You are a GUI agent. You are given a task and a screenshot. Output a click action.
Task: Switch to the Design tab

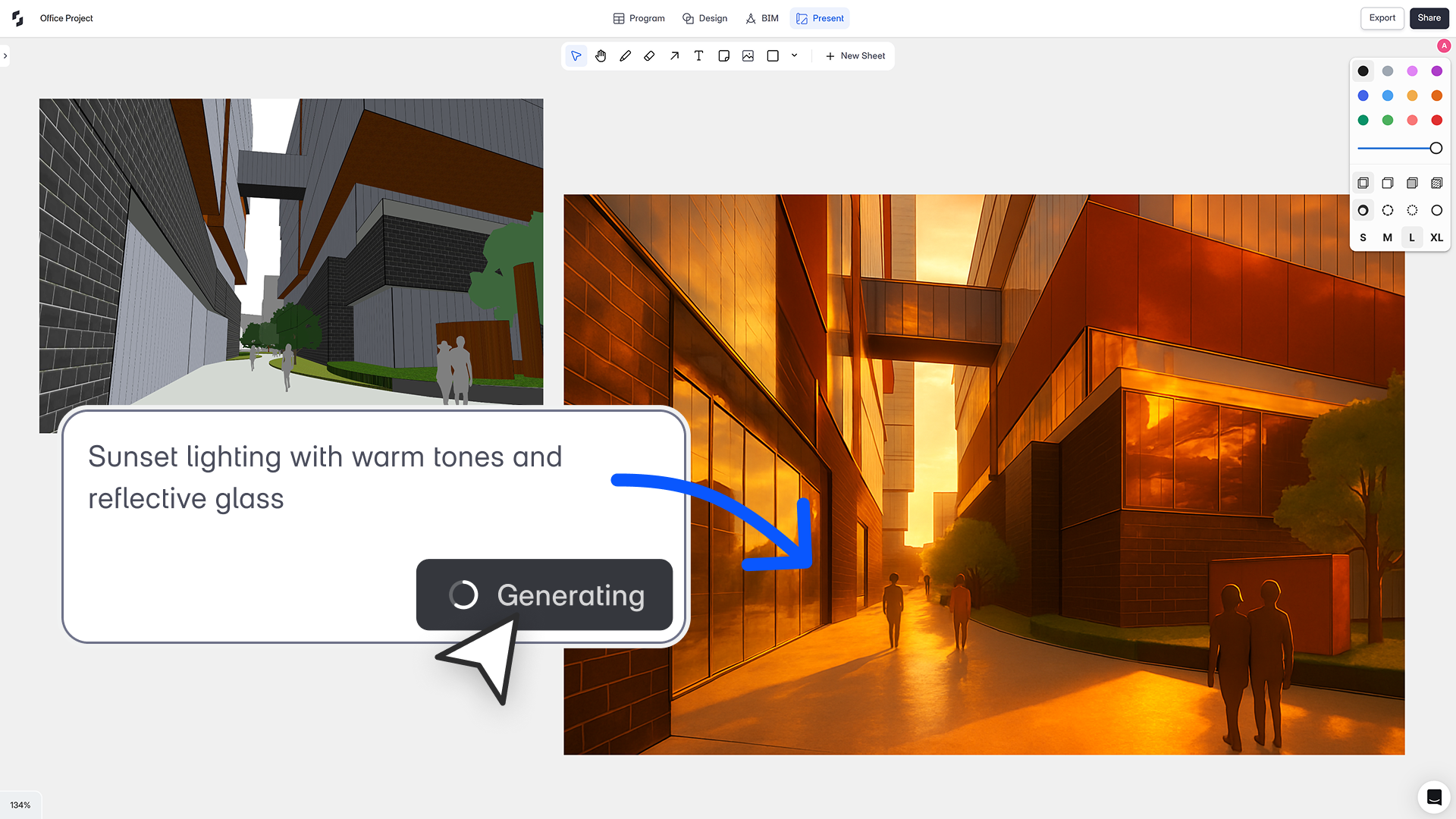[704, 18]
